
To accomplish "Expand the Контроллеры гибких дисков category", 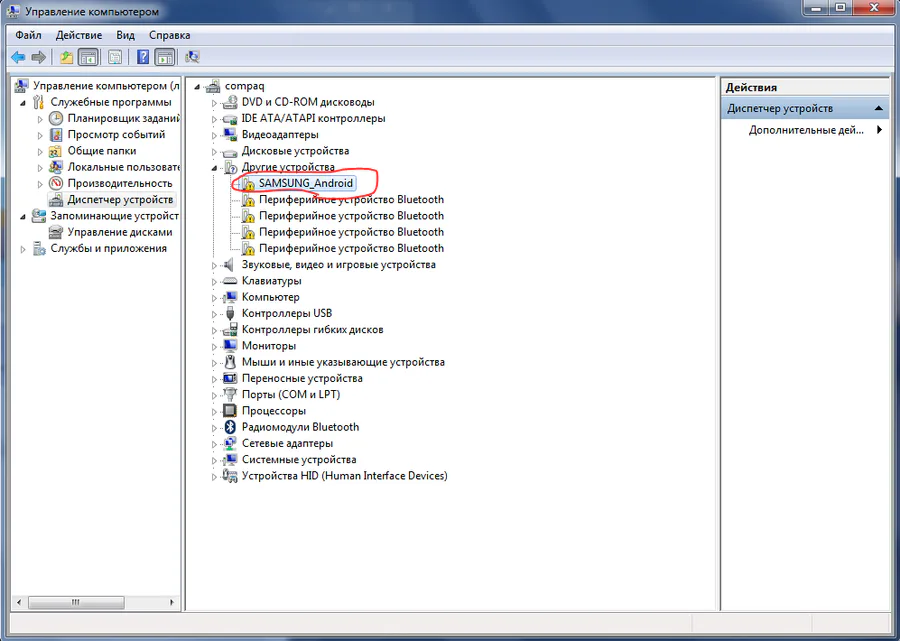I will coord(214,331).
